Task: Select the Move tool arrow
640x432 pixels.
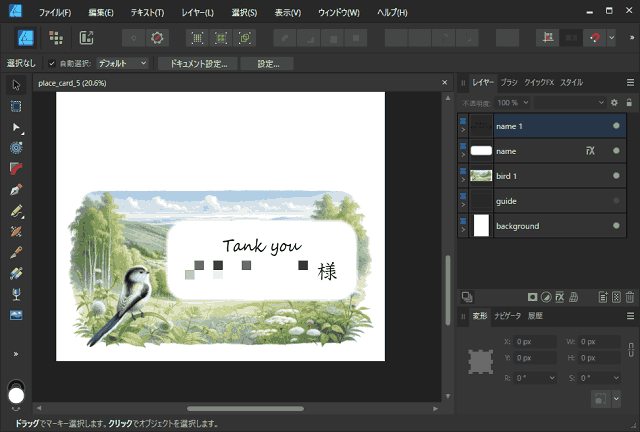Action: [x=16, y=85]
